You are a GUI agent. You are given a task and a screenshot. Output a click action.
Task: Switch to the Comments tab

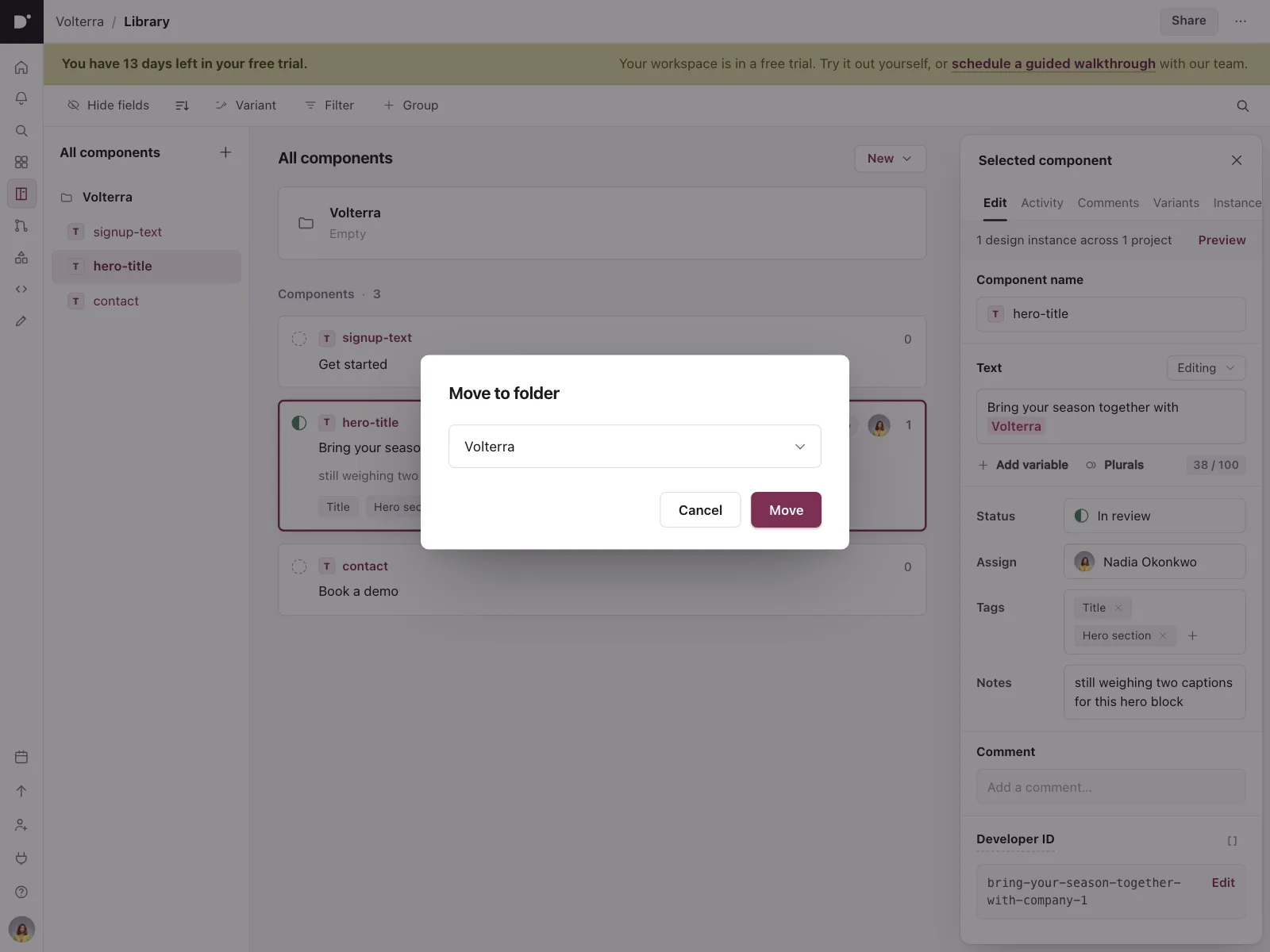(1108, 203)
